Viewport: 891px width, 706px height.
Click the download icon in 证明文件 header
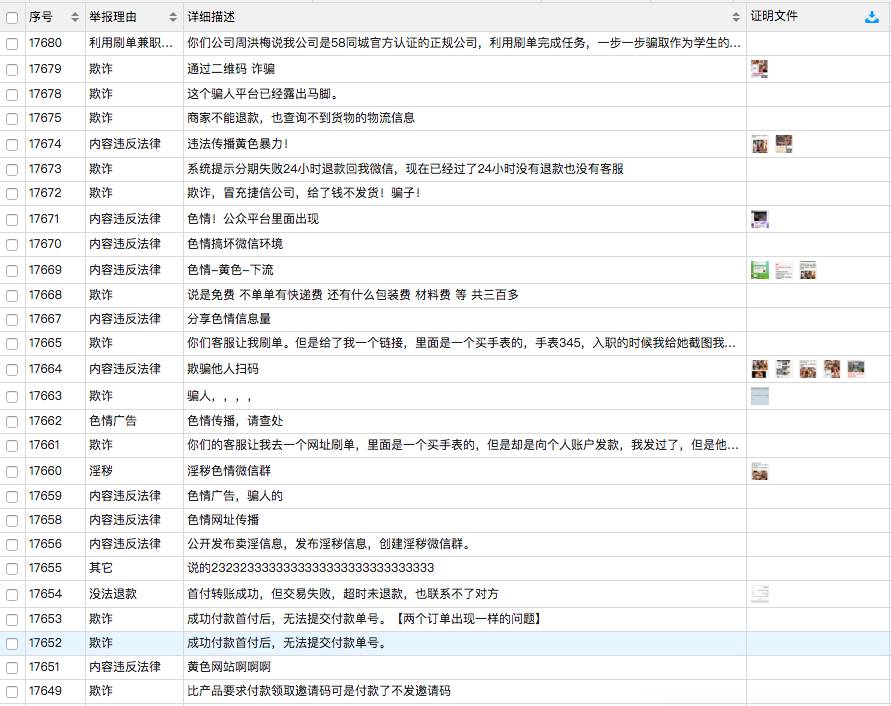tap(872, 17)
